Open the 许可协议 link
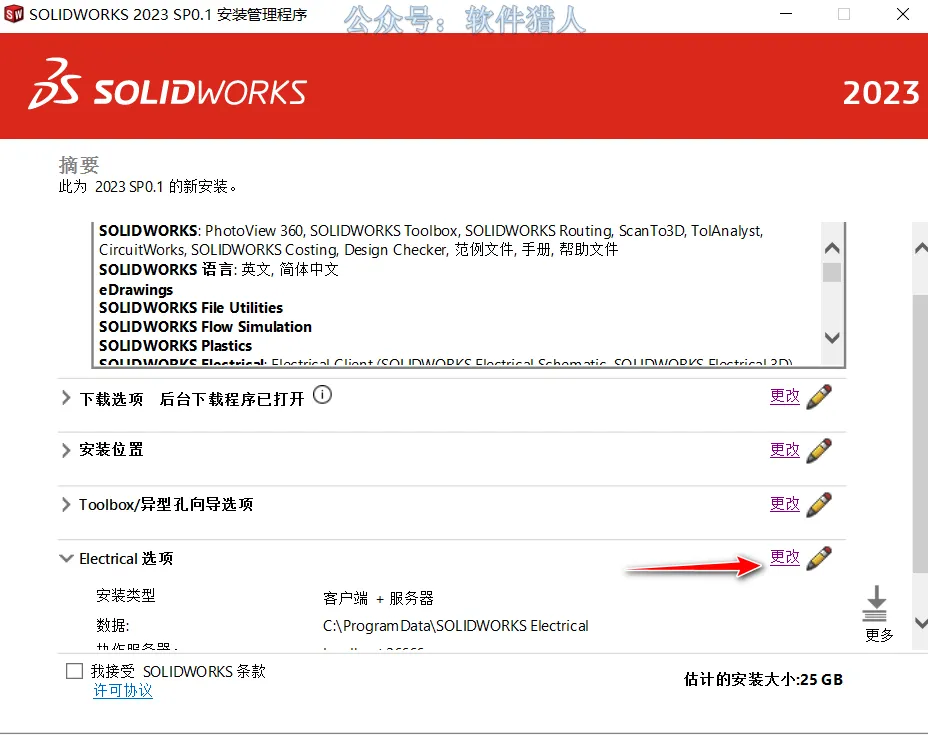This screenshot has width=928, height=735. 123,691
